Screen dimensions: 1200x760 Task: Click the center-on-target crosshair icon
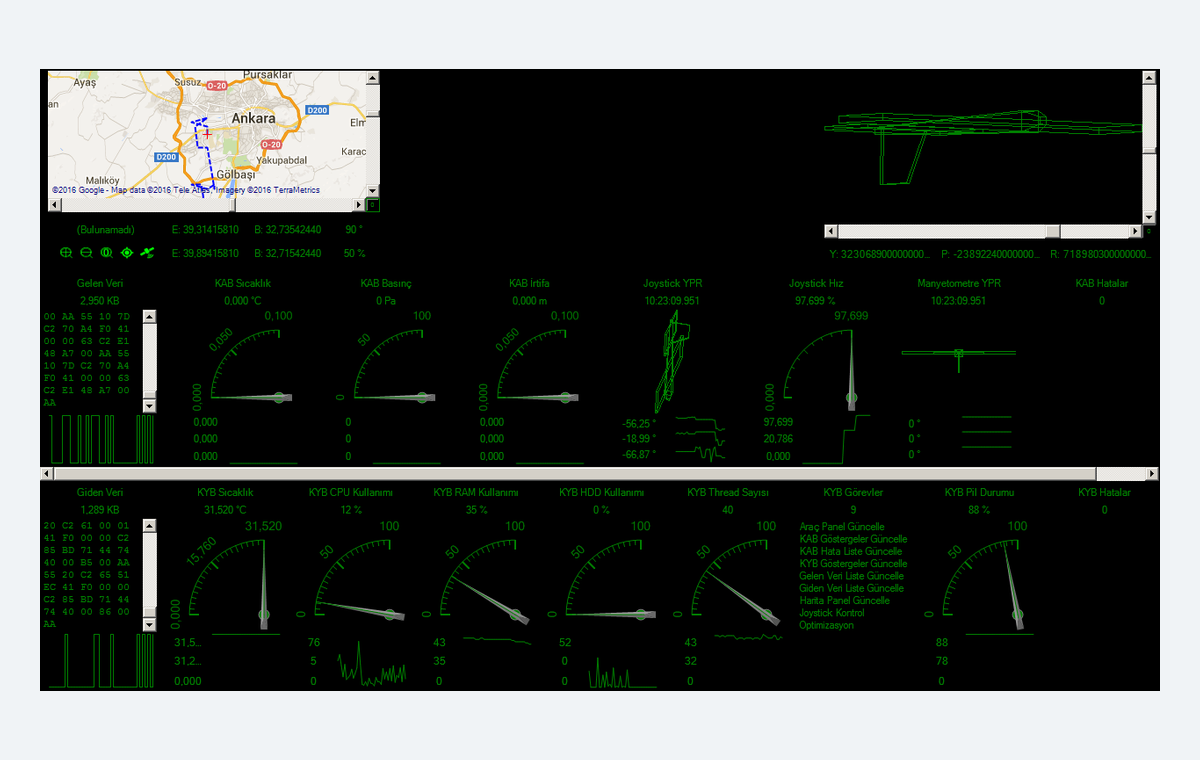click(127, 253)
